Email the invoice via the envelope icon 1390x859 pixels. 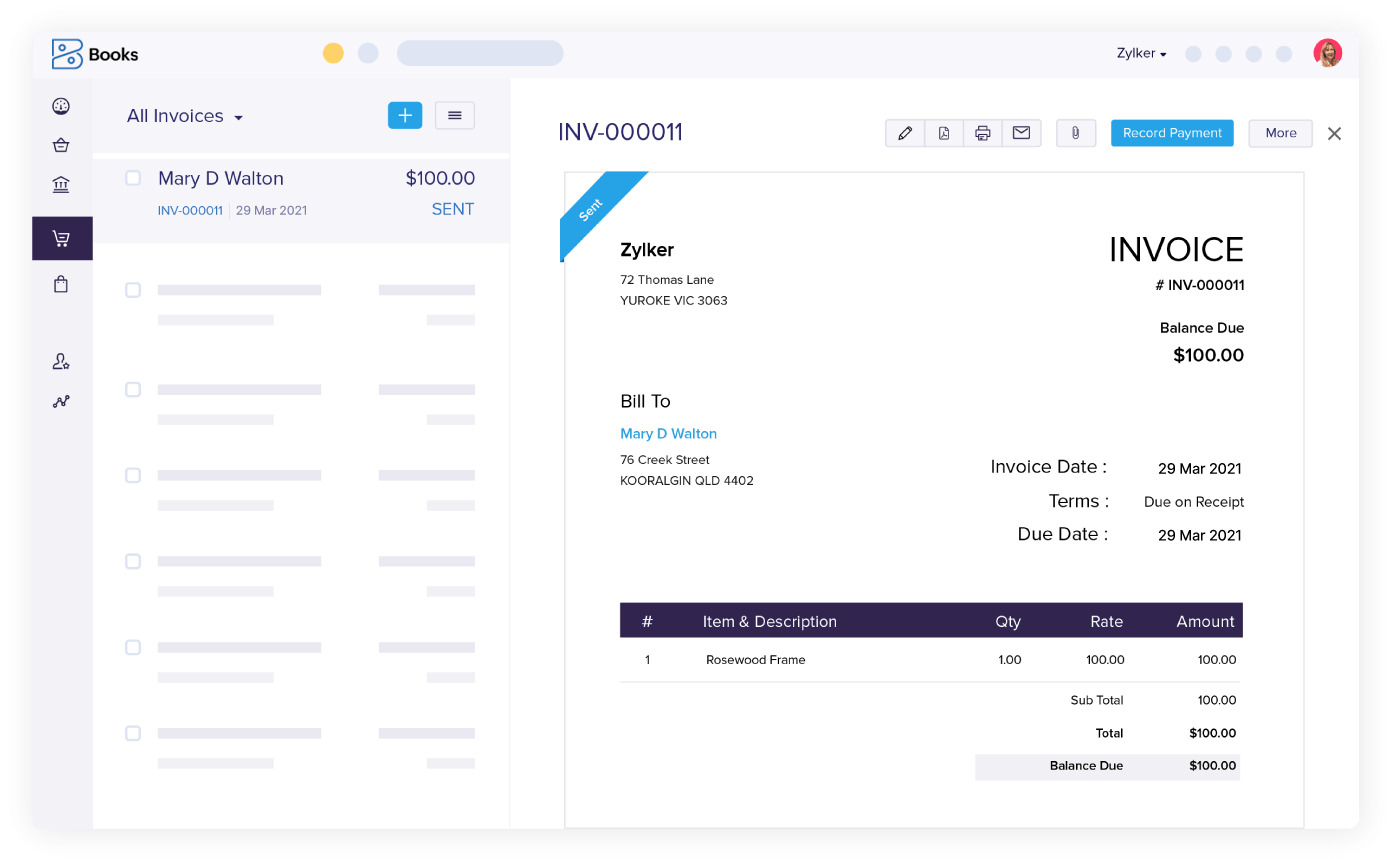pos(1021,132)
